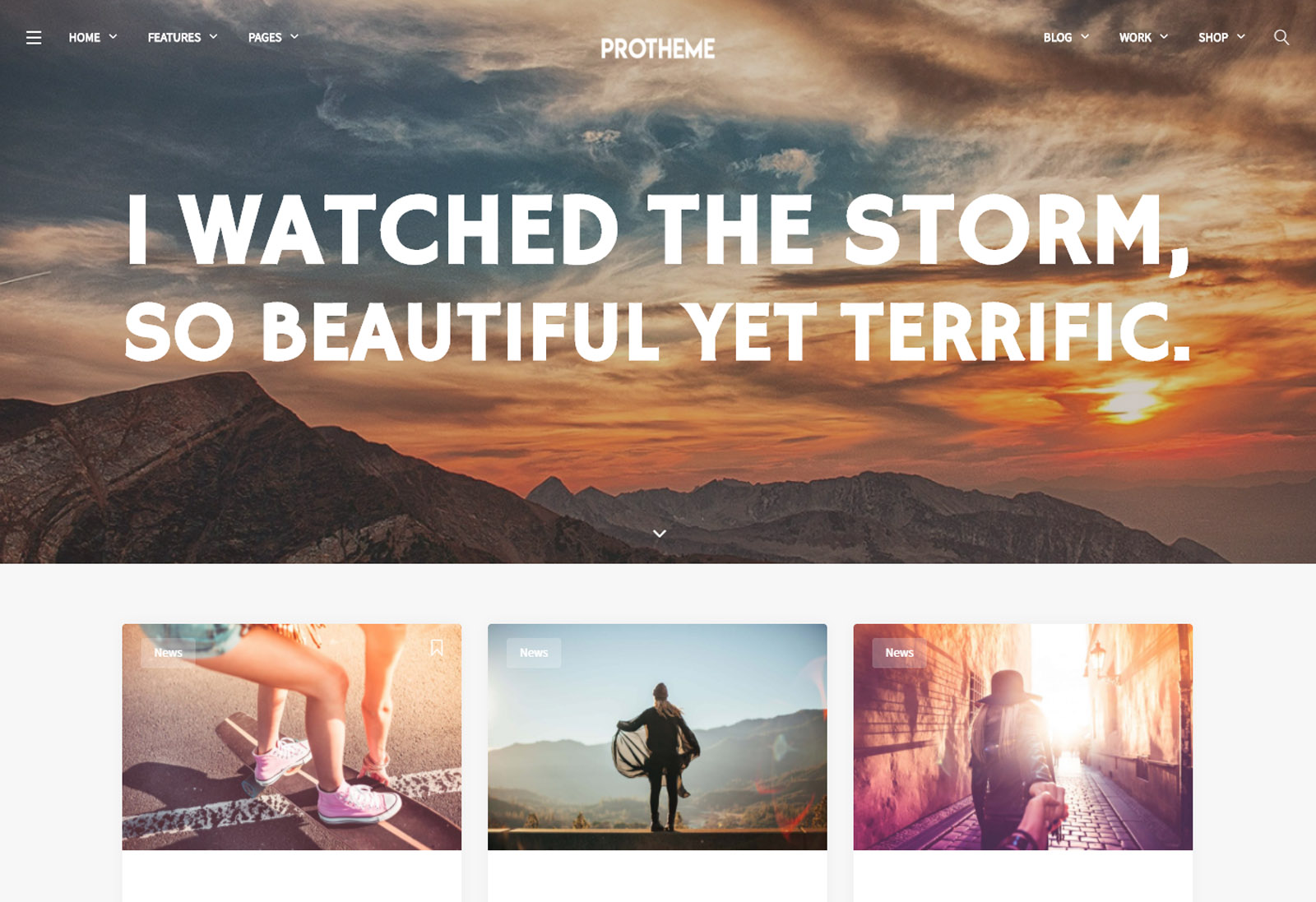Click News tag on alley post
This screenshot has width=1316, height=902.
899,653
